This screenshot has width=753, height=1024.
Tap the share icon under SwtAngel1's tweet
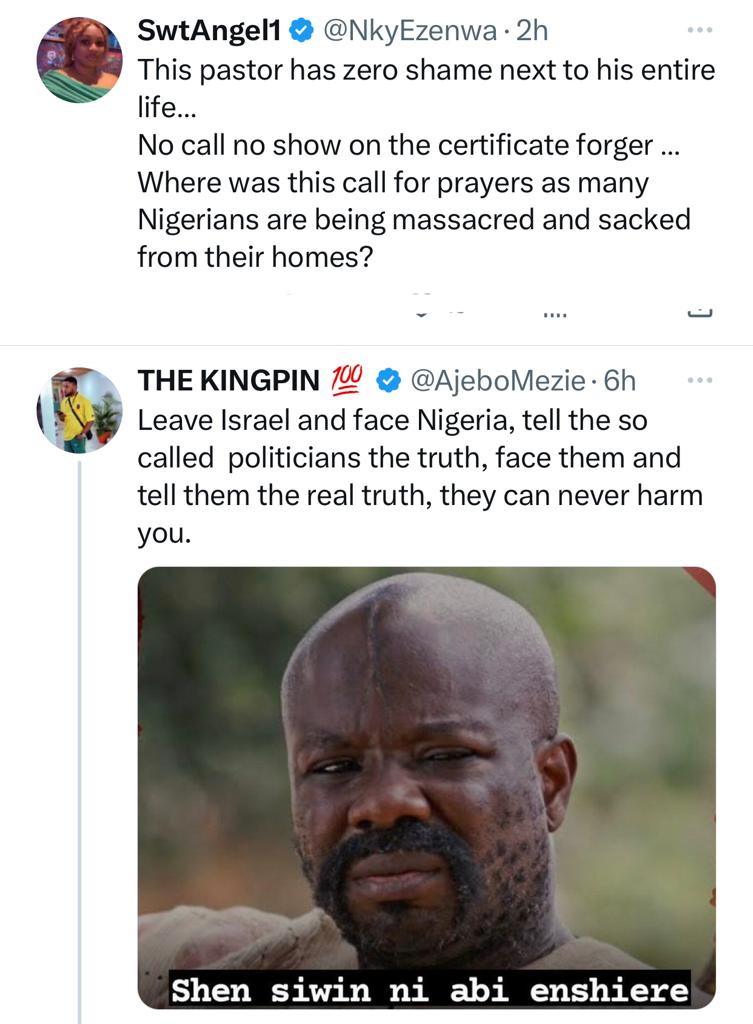[x=700, y=314]
